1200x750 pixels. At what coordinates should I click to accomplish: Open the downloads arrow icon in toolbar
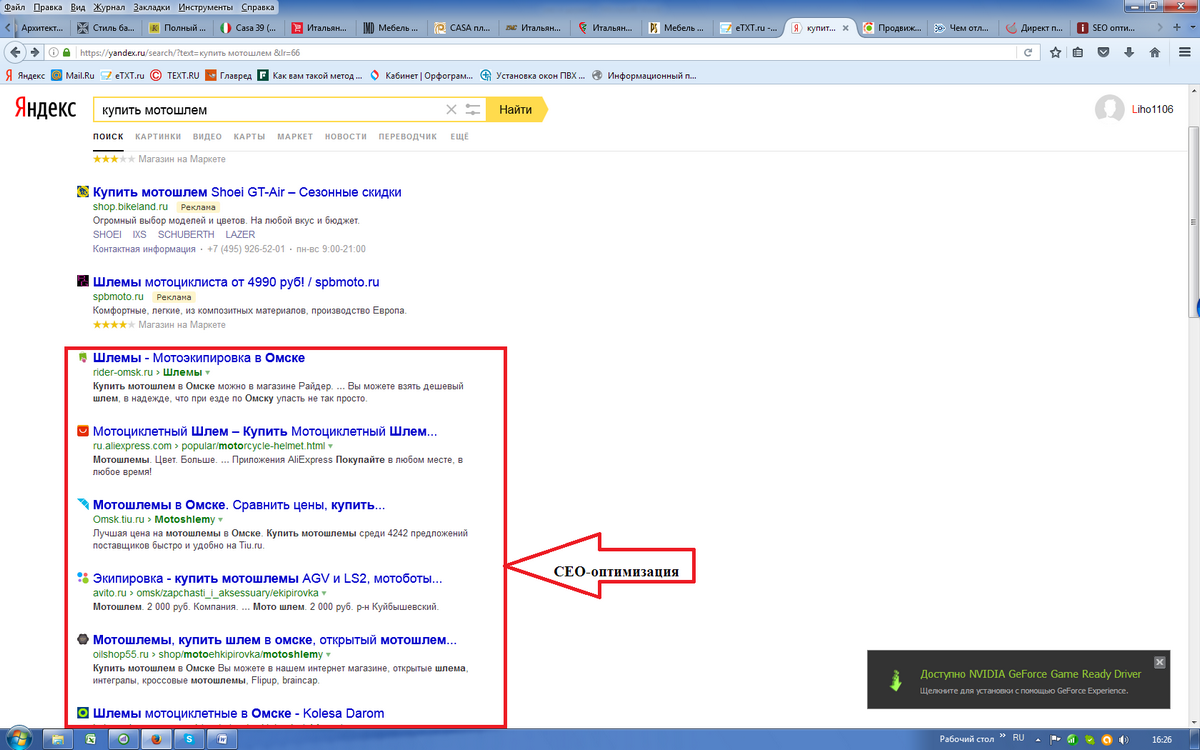(x=1131, y=52)
